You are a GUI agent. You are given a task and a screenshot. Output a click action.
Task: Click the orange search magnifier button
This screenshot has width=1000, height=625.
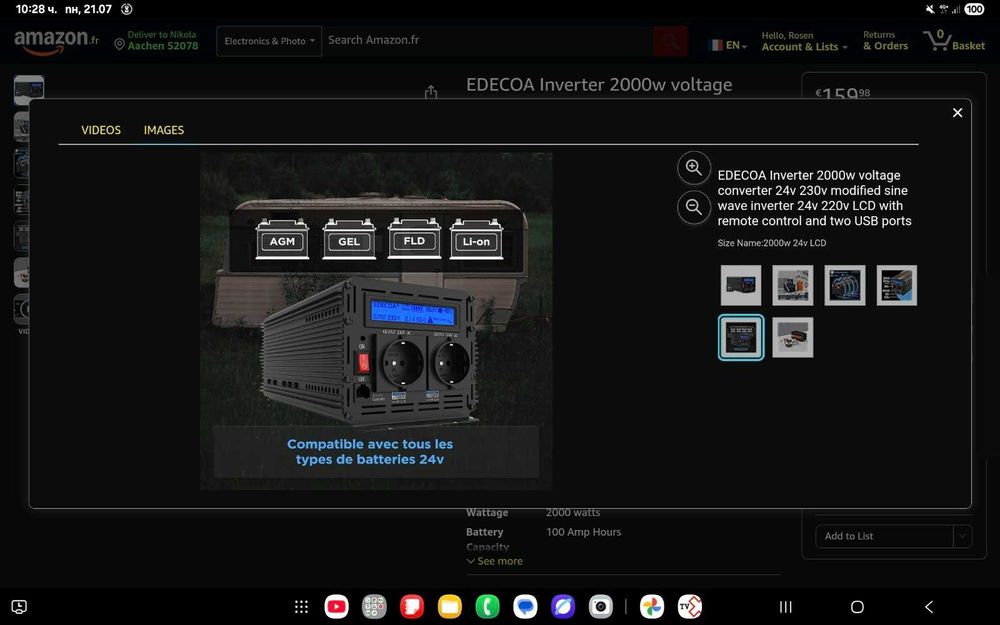click(x=670, y=41)
